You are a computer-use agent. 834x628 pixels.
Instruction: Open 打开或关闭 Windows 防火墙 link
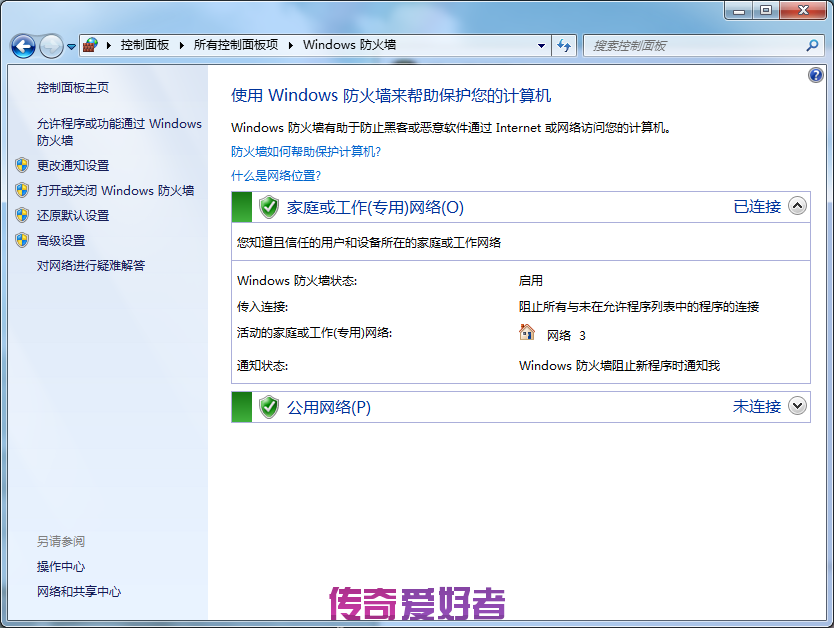tap(115, 190)
